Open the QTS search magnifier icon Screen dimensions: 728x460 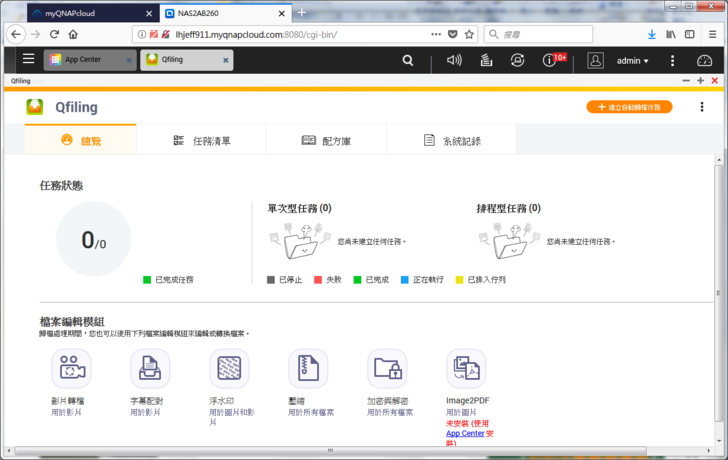tap(407, 60)
